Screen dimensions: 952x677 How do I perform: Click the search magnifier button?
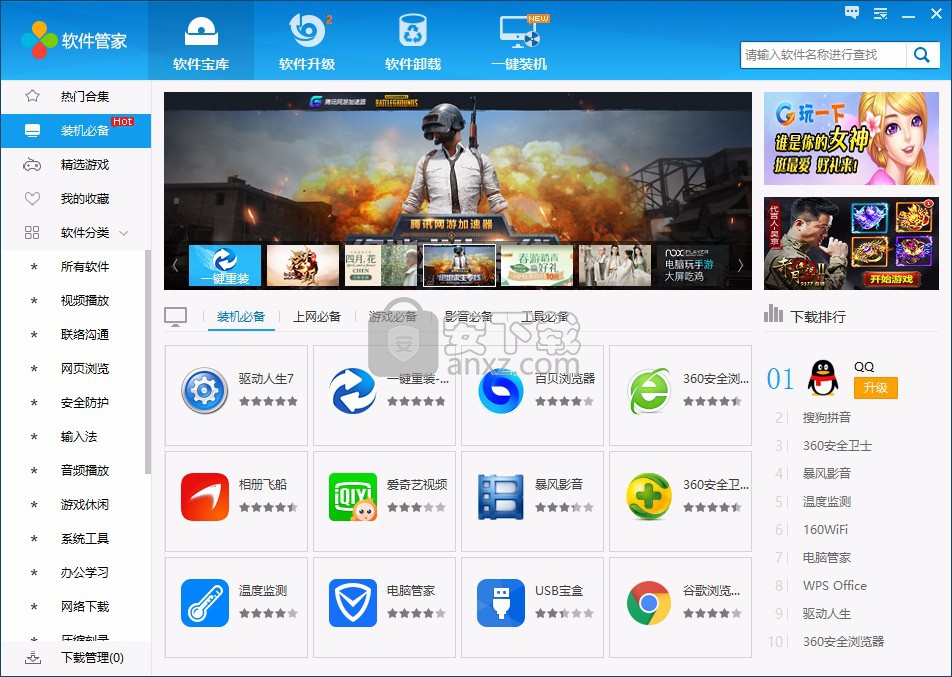click(x=922, y=55)
